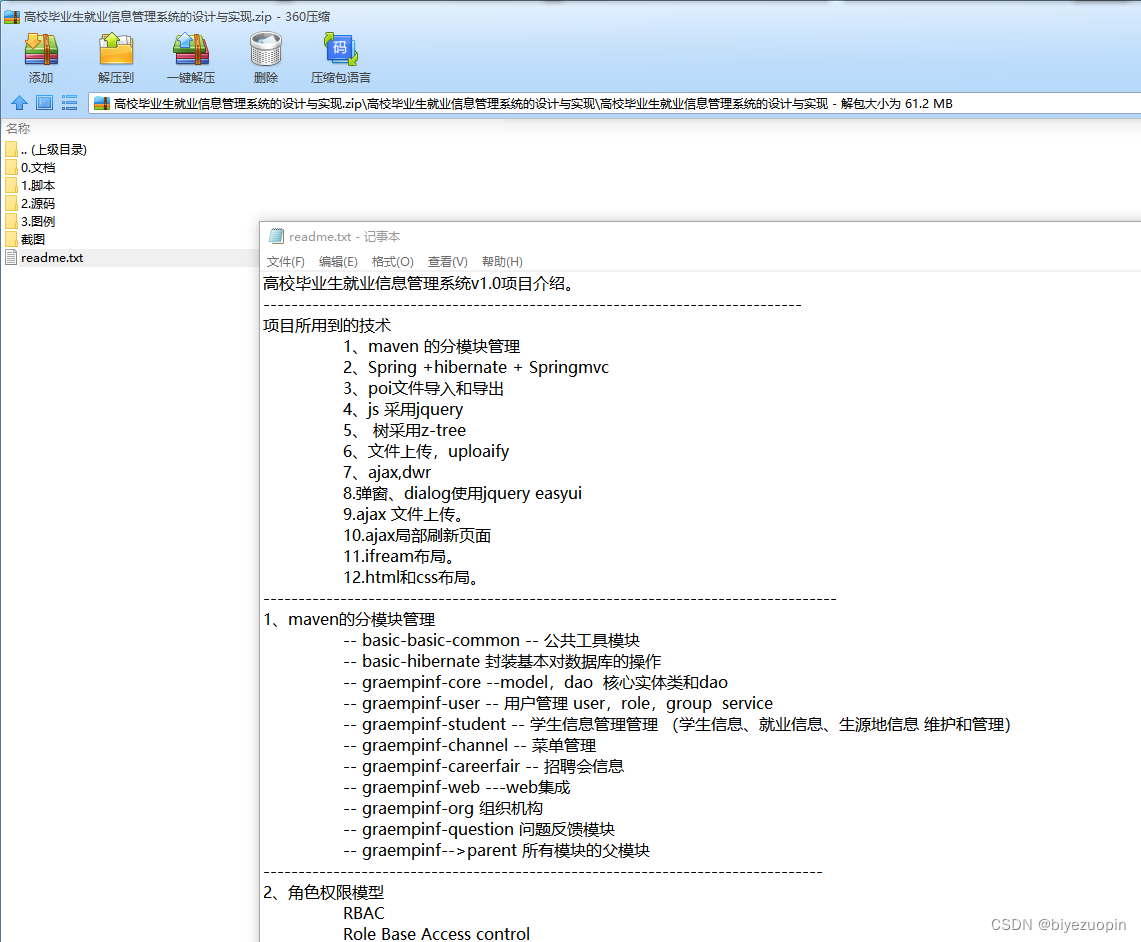
Task: Click the line 项目所用到的技术
Action: pos(327,325)
